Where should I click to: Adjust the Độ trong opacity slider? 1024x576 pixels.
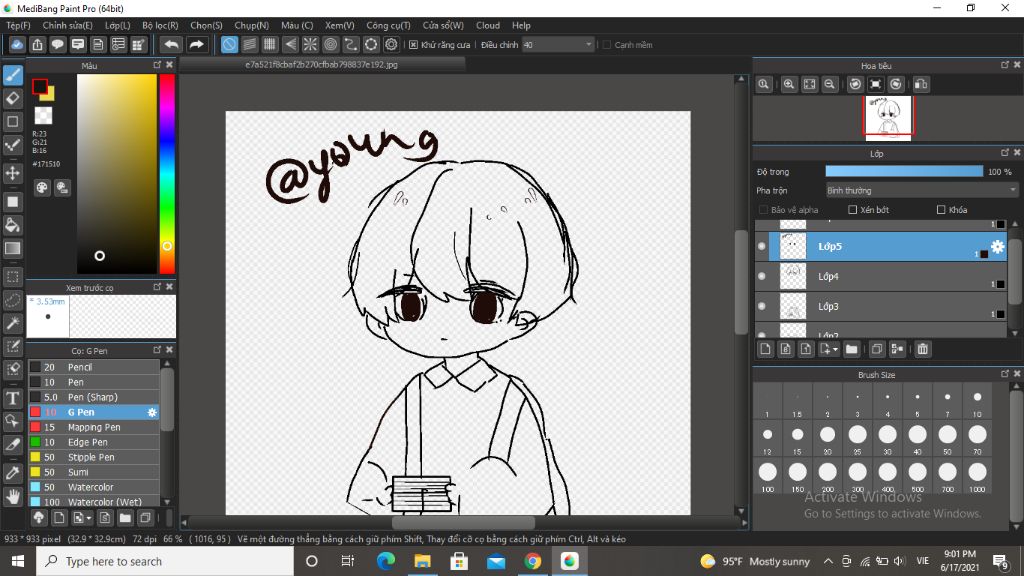904,171
